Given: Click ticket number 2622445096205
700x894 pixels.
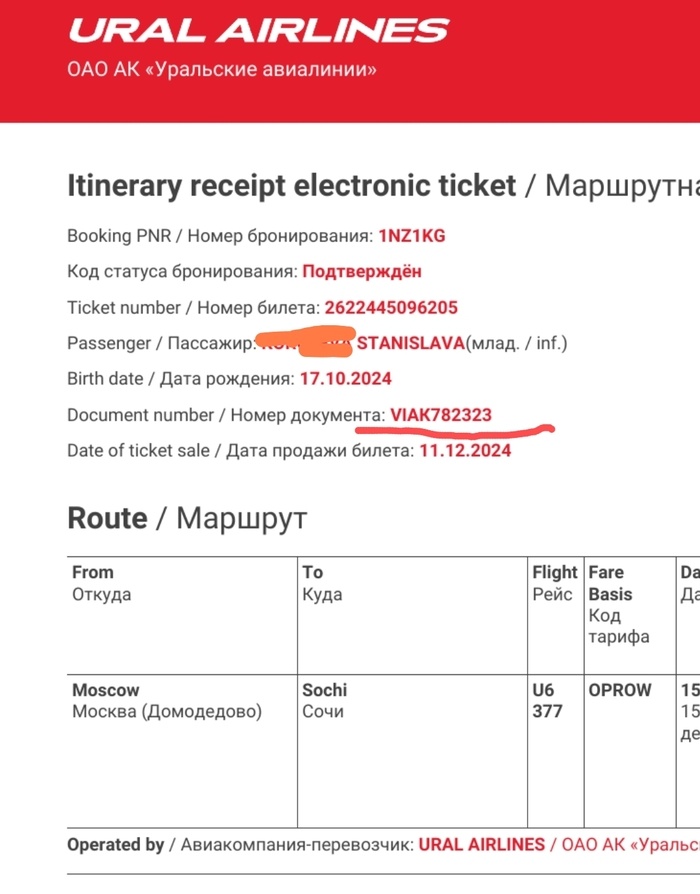Looking at the screenshot, I should [391, 307].
